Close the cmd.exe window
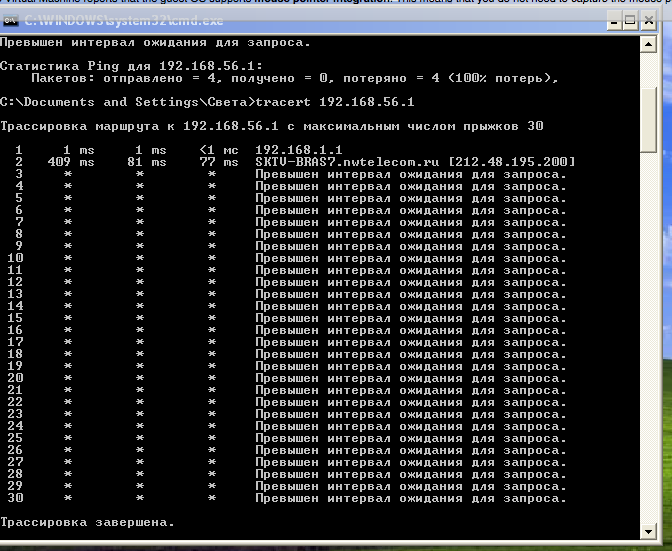Image resolution: width=672 pixels, height=551 pixels. point(649,21)
